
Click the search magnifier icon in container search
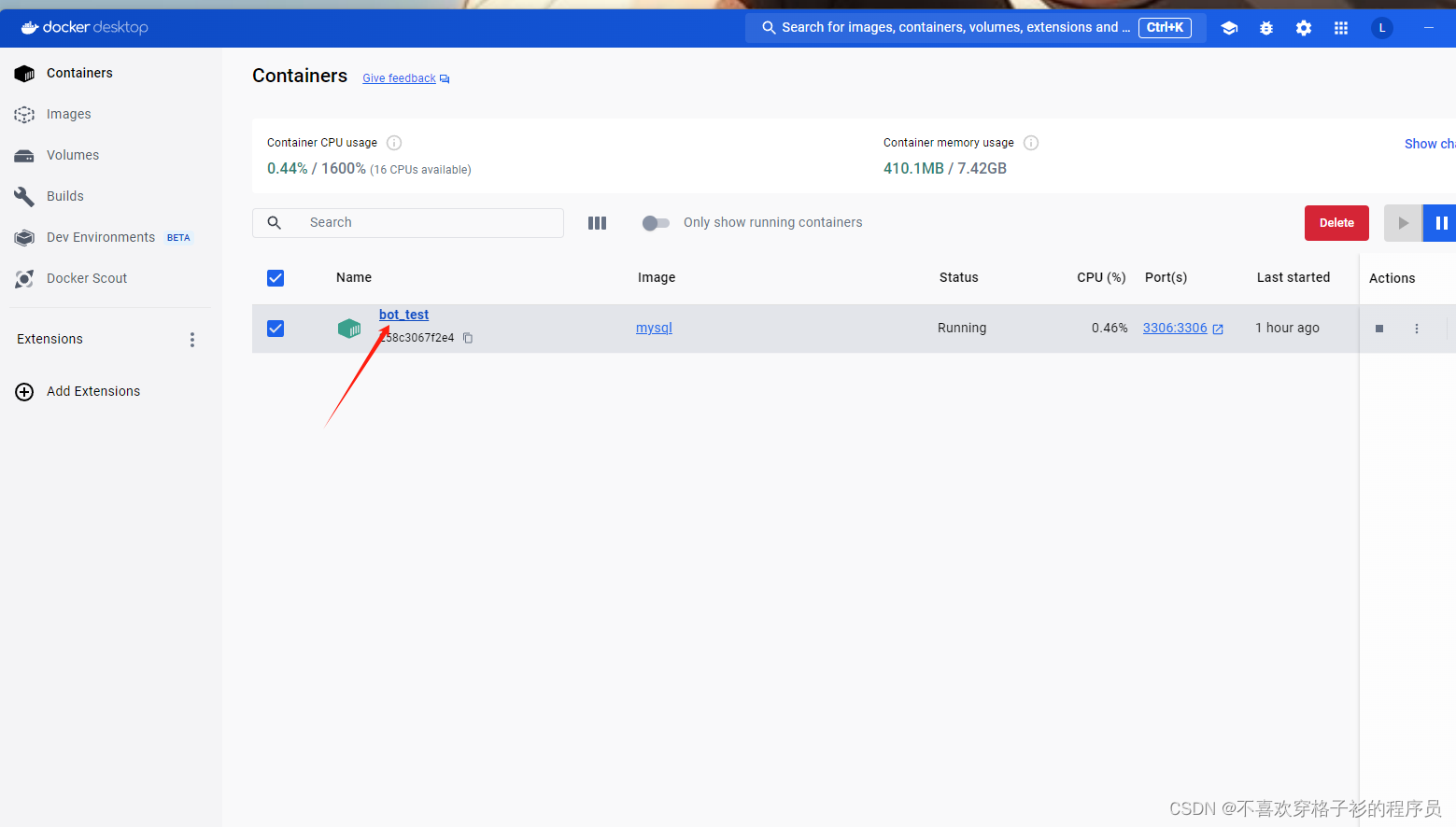click(275, 223)
